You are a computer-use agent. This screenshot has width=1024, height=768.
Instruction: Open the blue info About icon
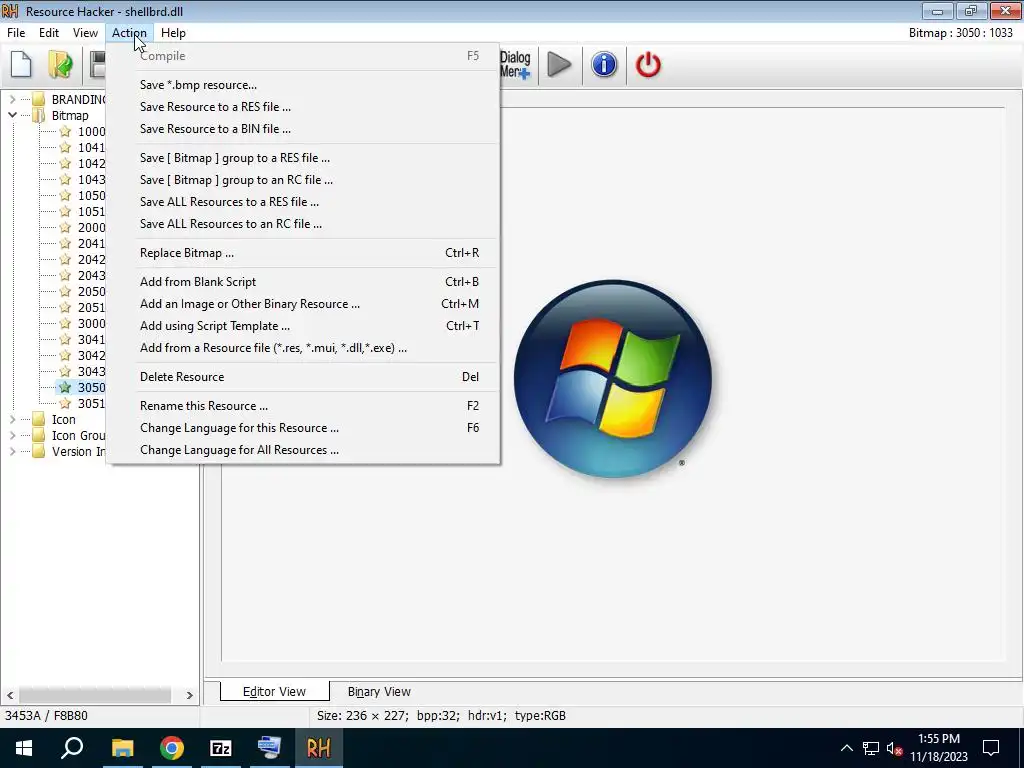point(604,65)
